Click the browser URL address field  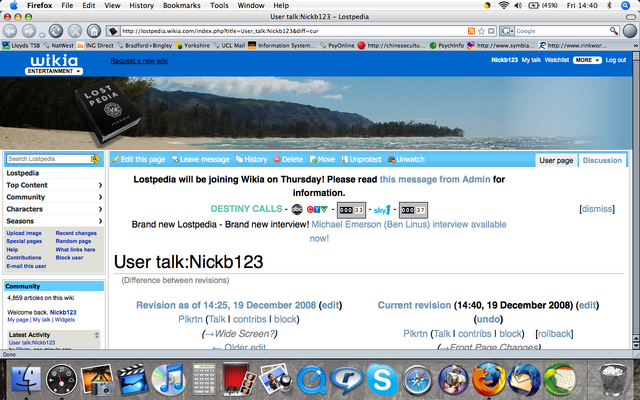[293, 31]
